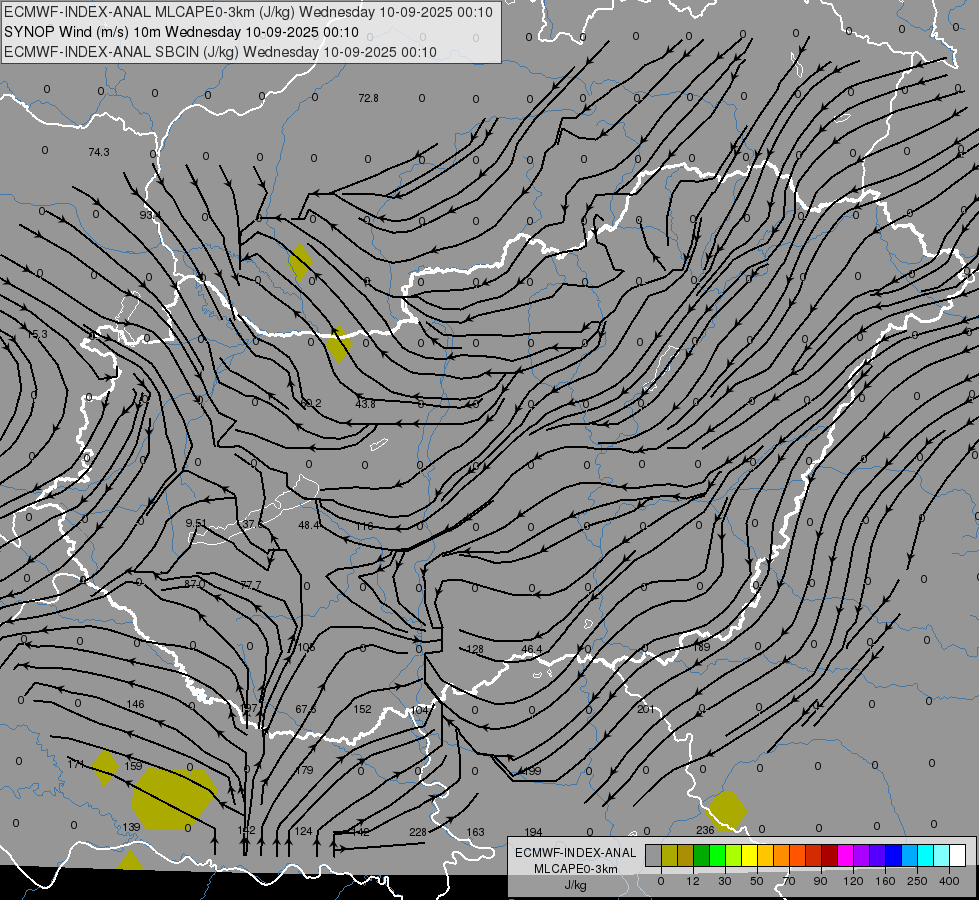Select the pure yellow legend swatch
This screenshot has height=900, width=979.
750,856
